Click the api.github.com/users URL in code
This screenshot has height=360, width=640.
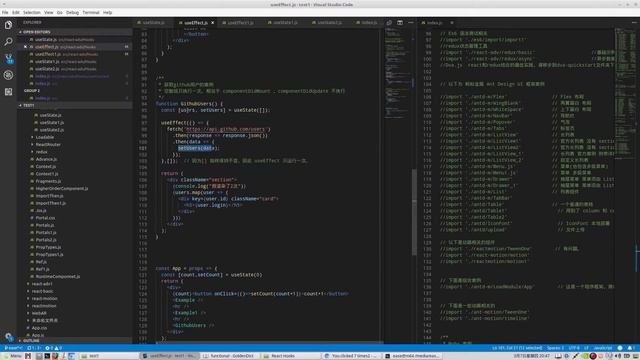(x=225, y=129)
